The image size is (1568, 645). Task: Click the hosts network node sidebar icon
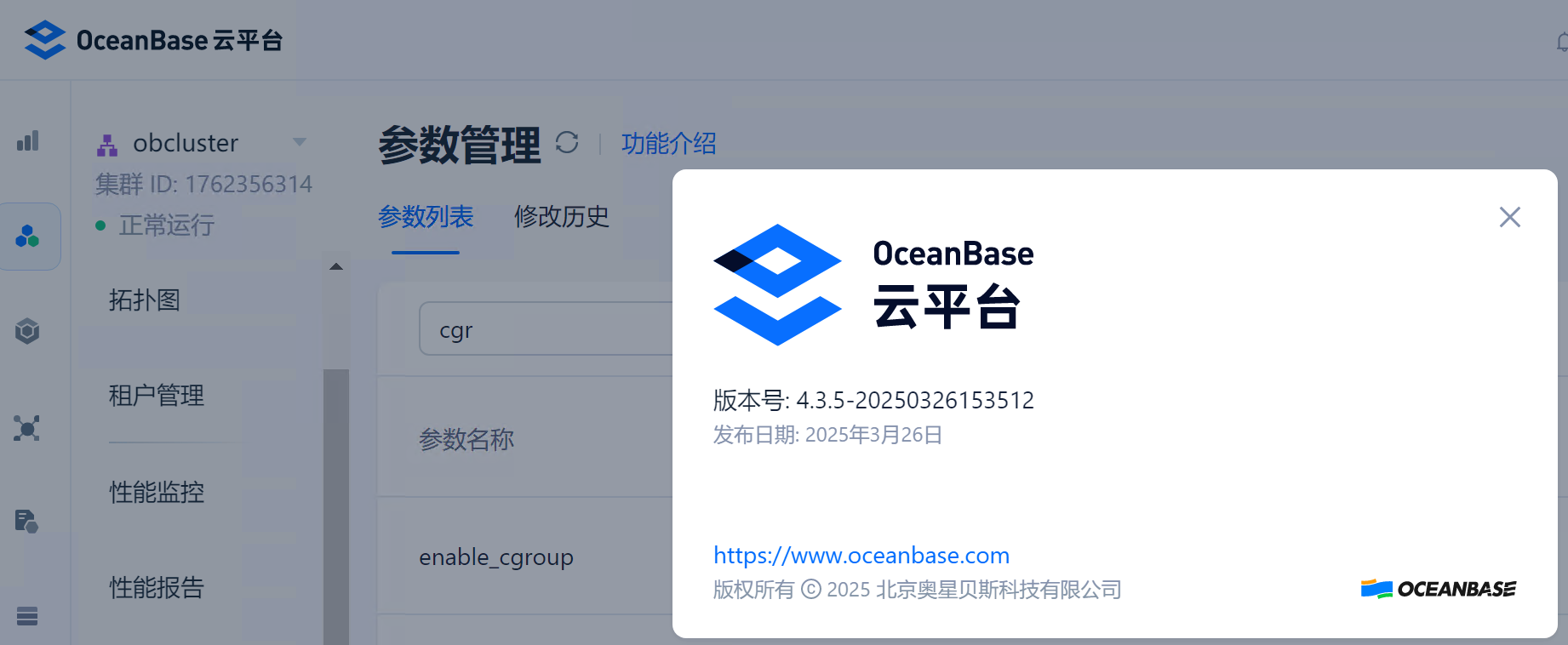27,427
